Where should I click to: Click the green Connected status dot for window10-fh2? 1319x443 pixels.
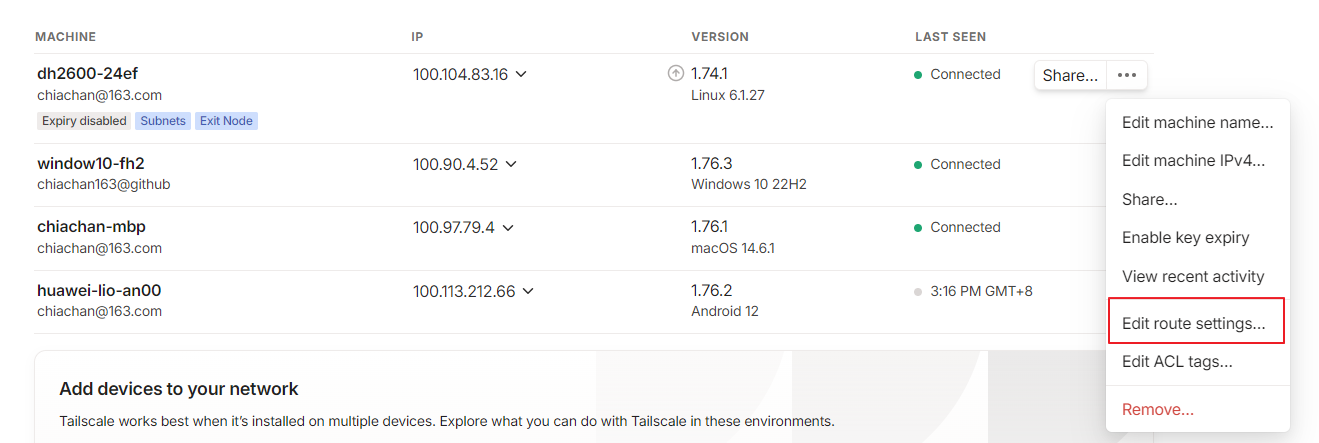pyautogui.click(x=918, y=164)
